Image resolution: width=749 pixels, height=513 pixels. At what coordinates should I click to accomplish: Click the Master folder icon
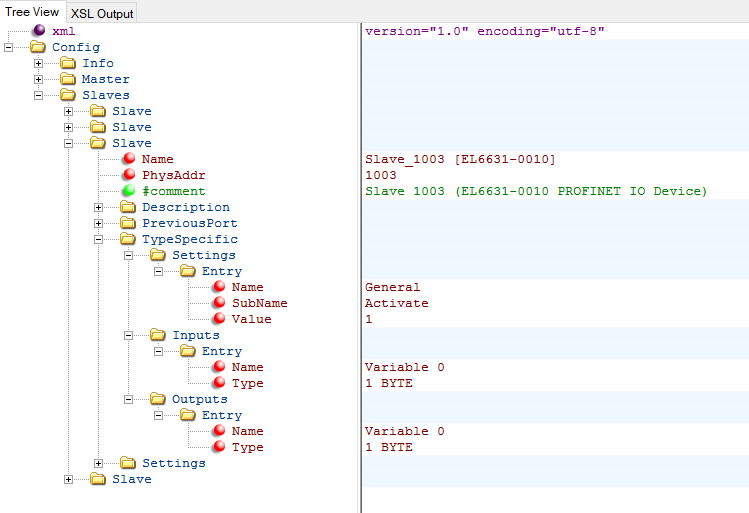(68, 79)
